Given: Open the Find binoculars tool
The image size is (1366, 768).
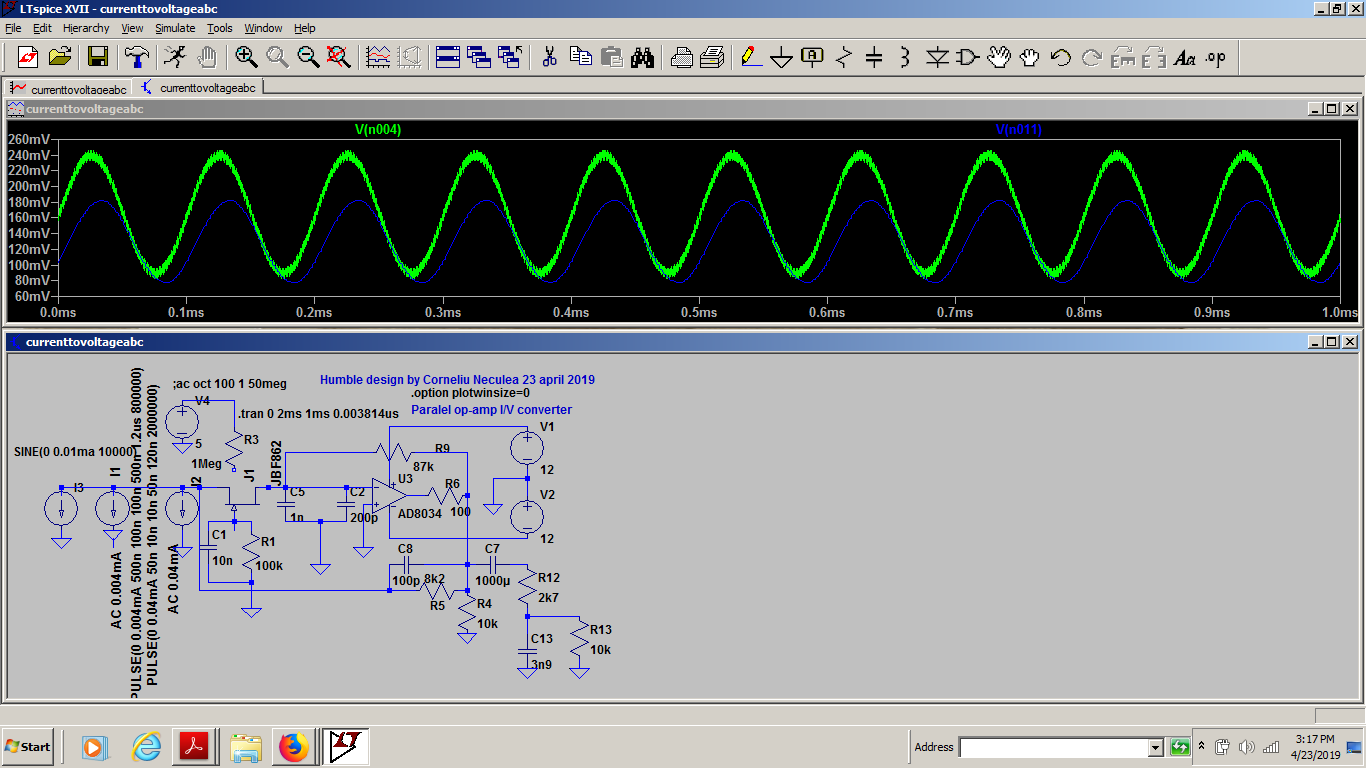Looking at the screenshot, I should tap(642, 57).
